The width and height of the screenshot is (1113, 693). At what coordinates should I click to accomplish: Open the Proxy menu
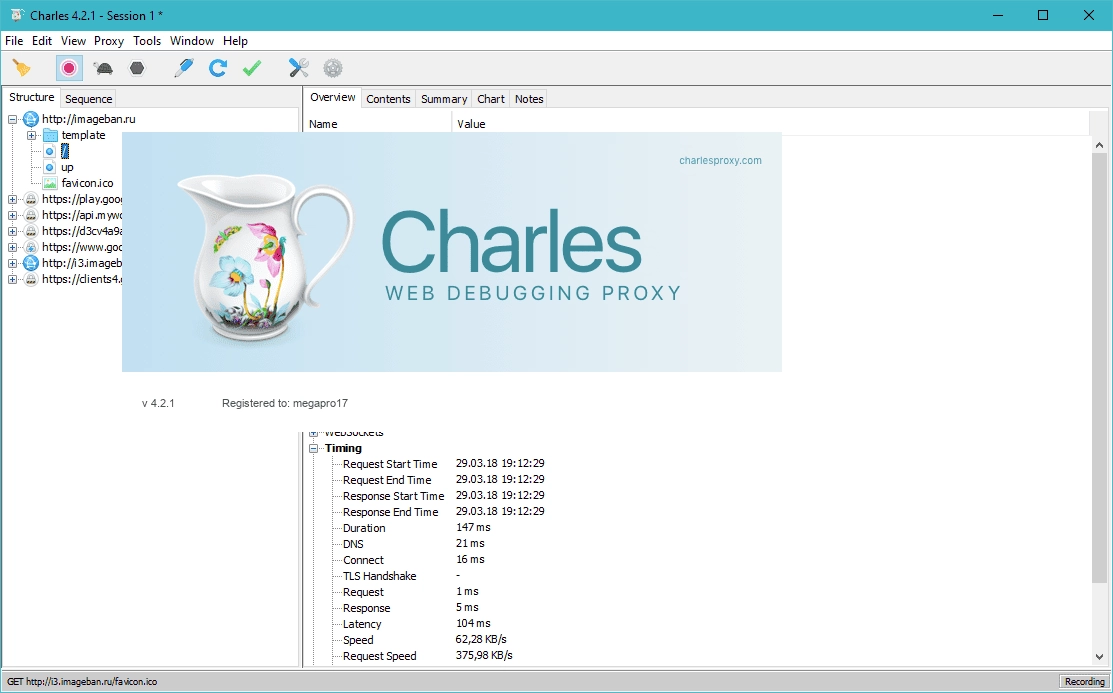click(109, 40)
